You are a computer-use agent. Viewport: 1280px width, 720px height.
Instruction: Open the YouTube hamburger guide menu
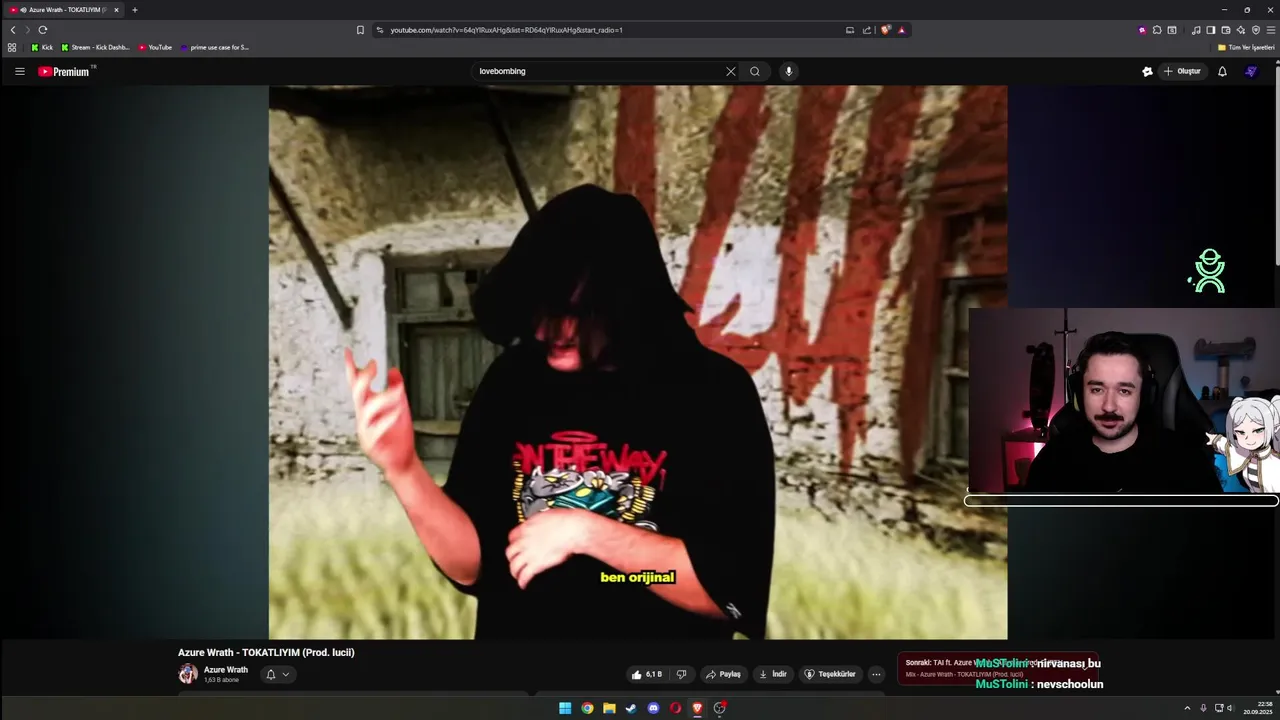pyautogui.click(x=19, y=71)
